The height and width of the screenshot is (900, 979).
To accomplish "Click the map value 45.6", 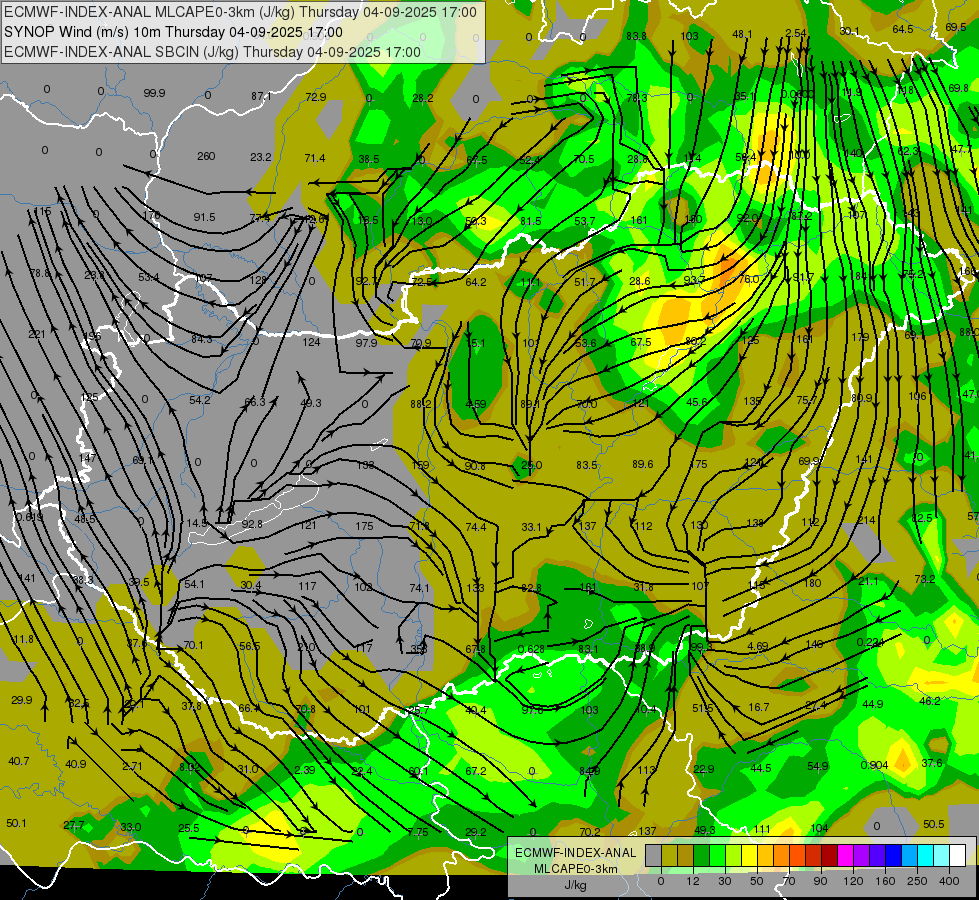I will point(697,402).
